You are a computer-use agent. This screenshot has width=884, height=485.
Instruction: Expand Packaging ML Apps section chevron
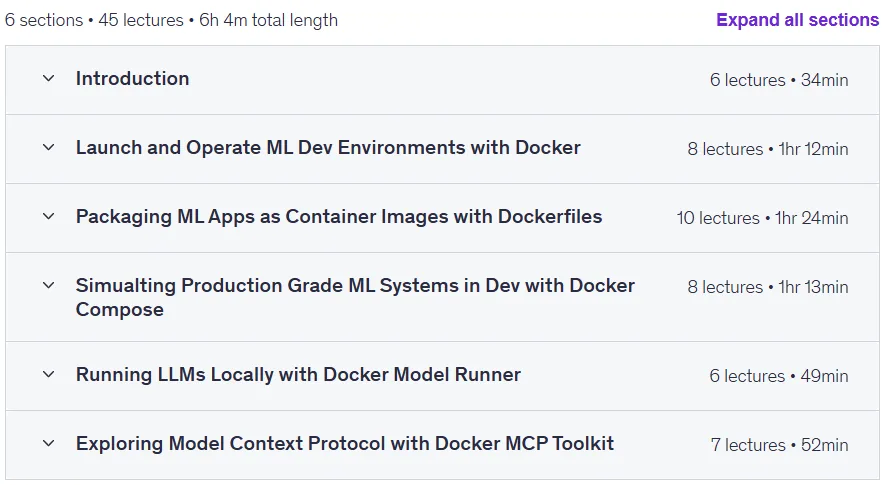[x=48, y=216]
